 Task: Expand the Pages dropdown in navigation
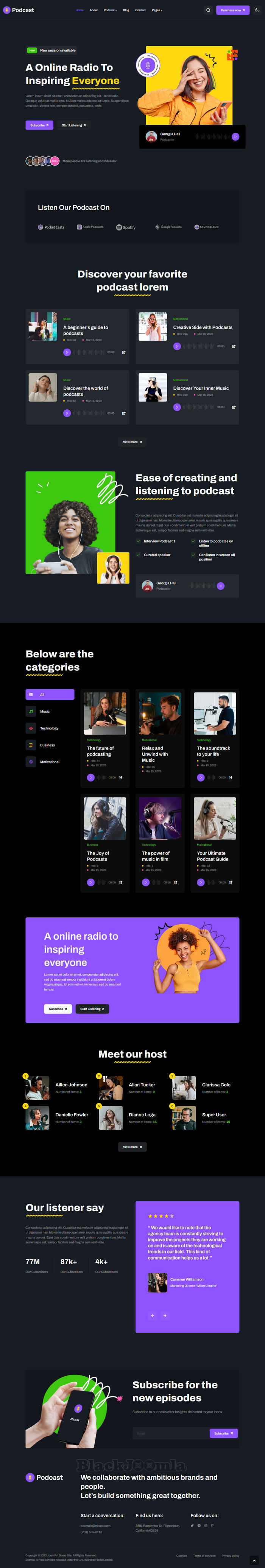[x=157, y=10]
